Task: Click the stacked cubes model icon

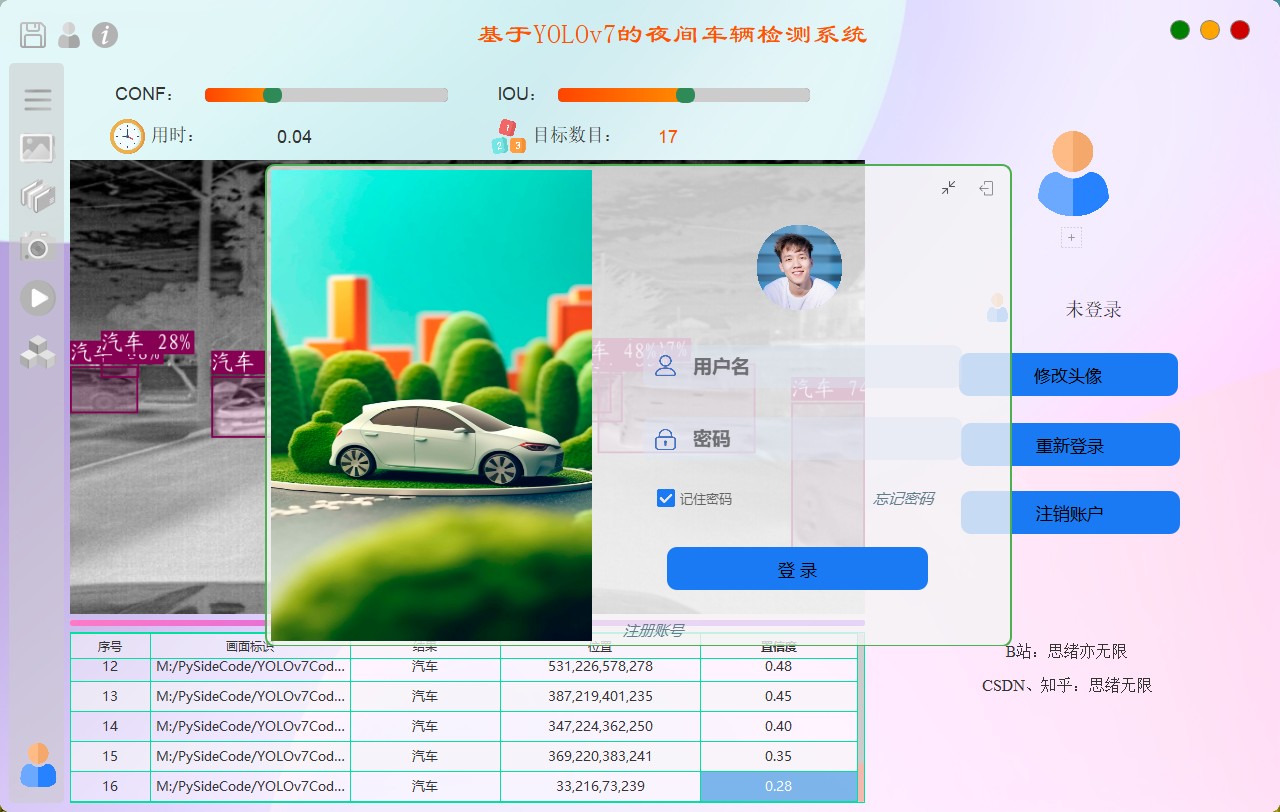Action: click(37, 351)
